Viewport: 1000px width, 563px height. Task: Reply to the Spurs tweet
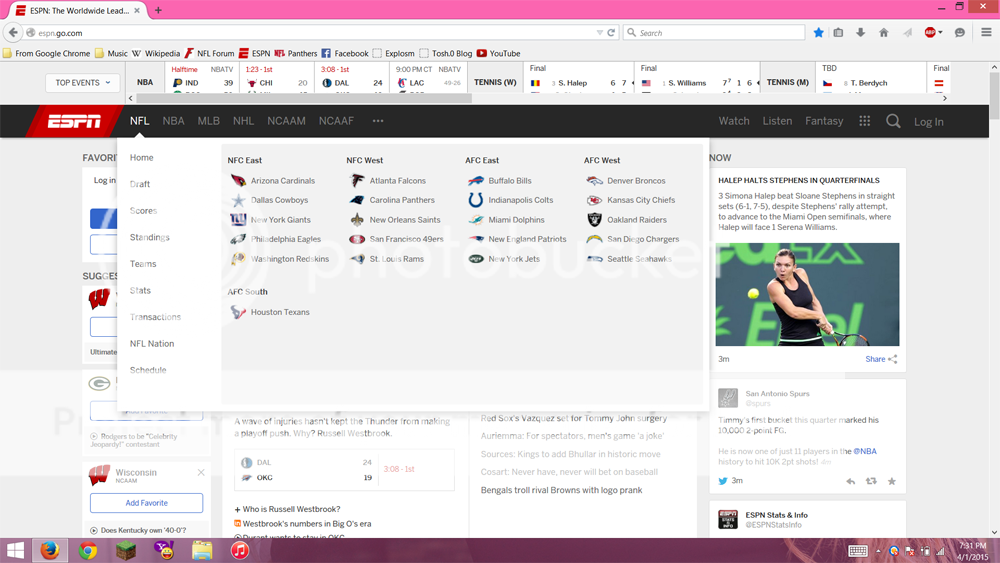click(x=851, y=481)
